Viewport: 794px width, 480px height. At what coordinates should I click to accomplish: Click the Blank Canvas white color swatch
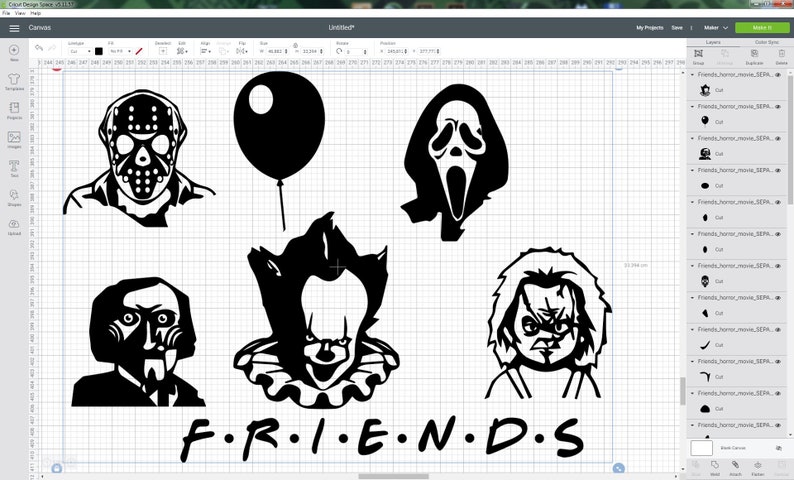(701, 448)
